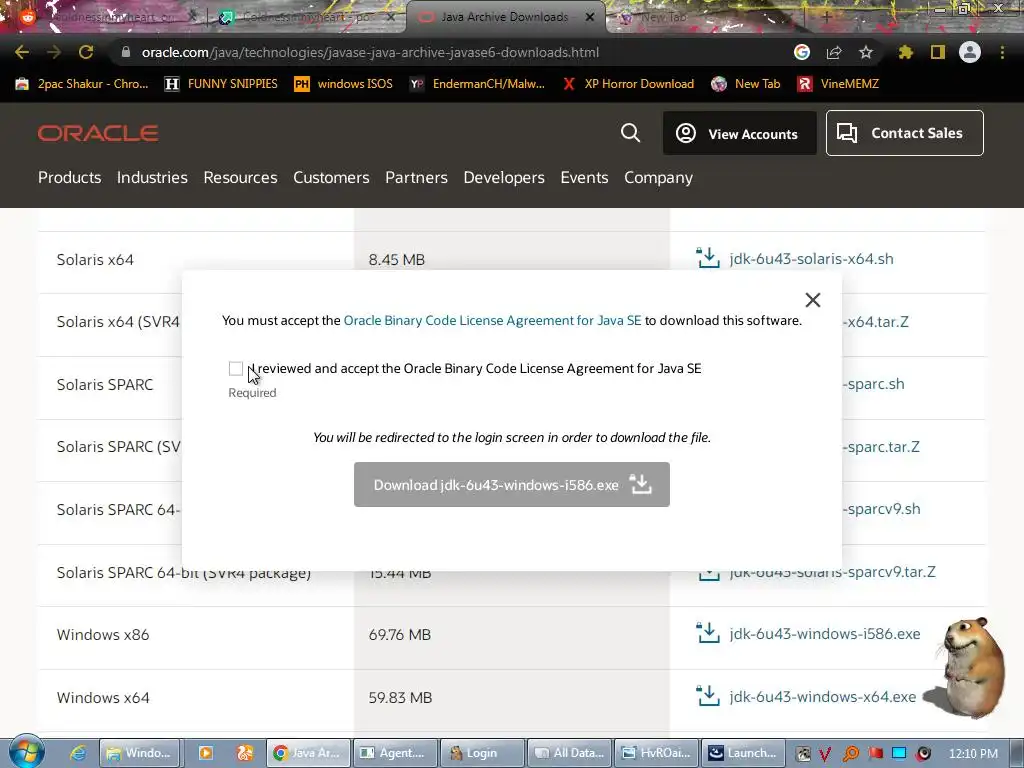Reload the current page
Screen dimensions: 1024x768
coord(86,52)
